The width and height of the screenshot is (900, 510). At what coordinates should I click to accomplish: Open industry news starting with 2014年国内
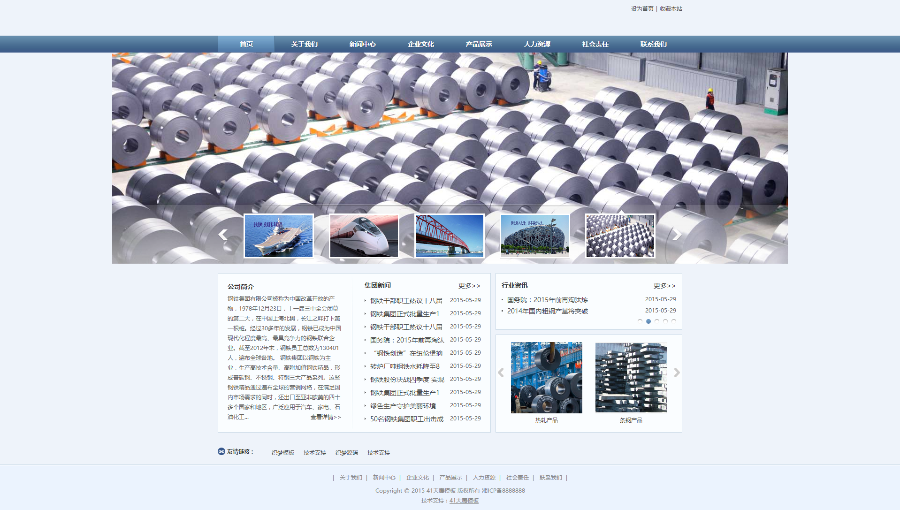coord(548,311)
